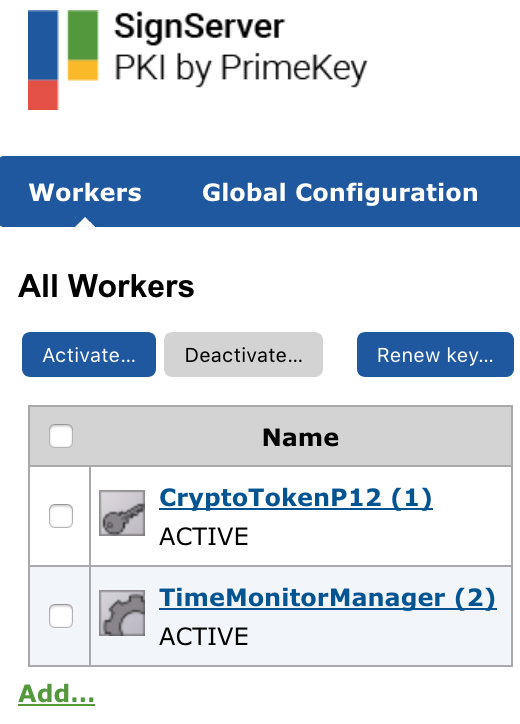Open the CryptoTokenP12 (1) worker link
520x724 pixels.
tap(296, 498)
